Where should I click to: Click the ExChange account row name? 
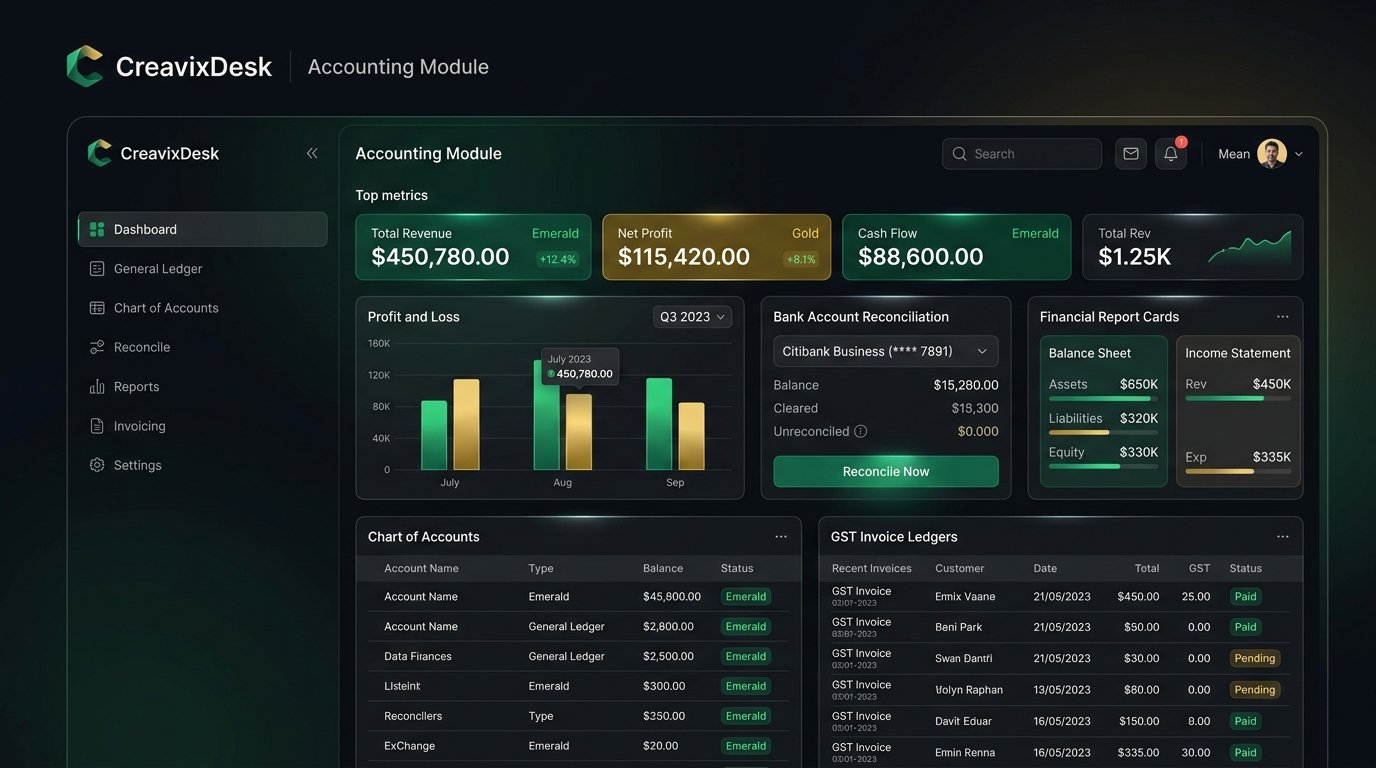[x=409, y=746]
